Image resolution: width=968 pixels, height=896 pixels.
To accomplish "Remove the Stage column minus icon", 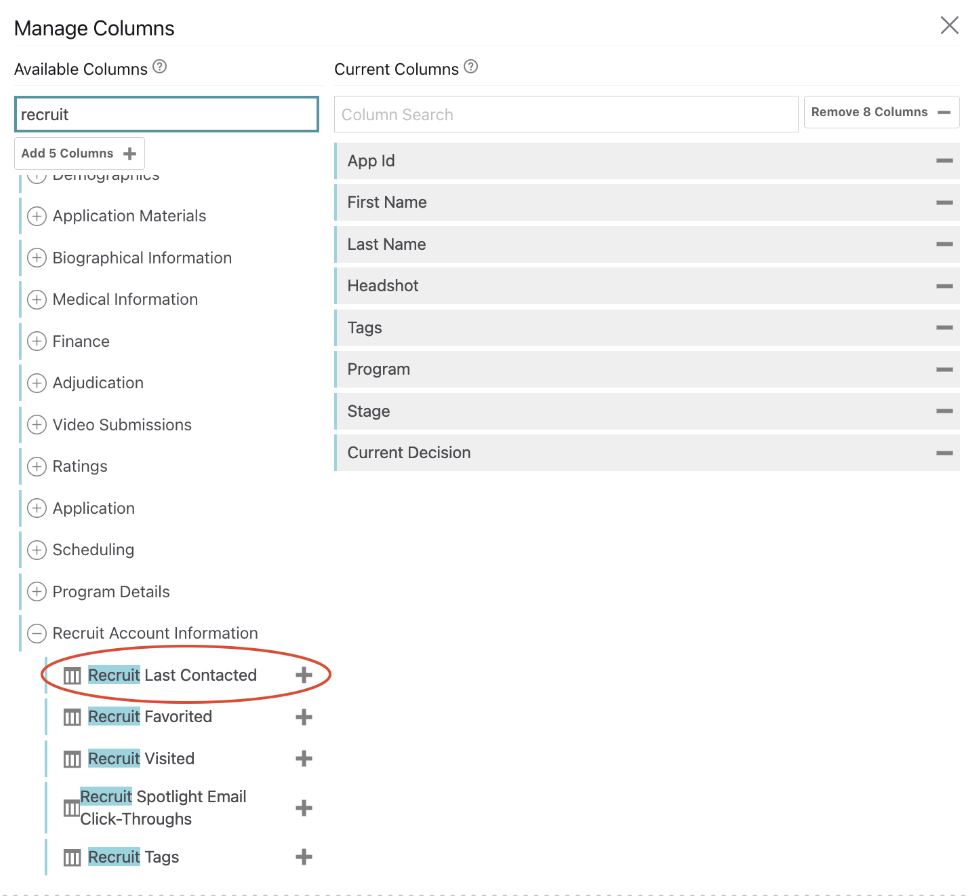I will click(x=944, y=411).
